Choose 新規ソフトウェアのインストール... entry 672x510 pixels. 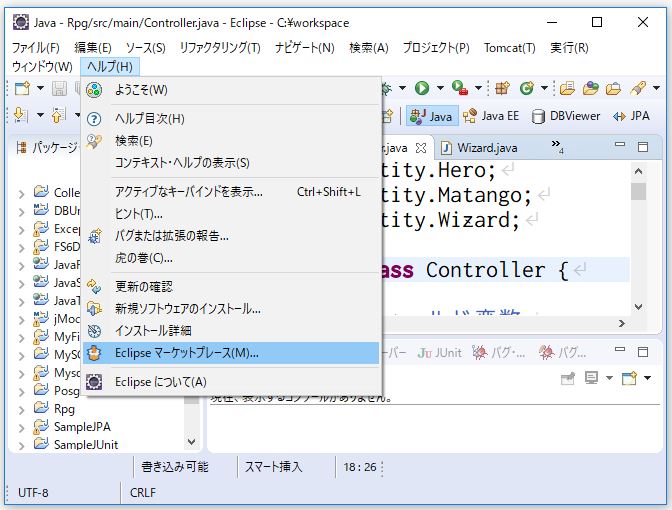231,309
